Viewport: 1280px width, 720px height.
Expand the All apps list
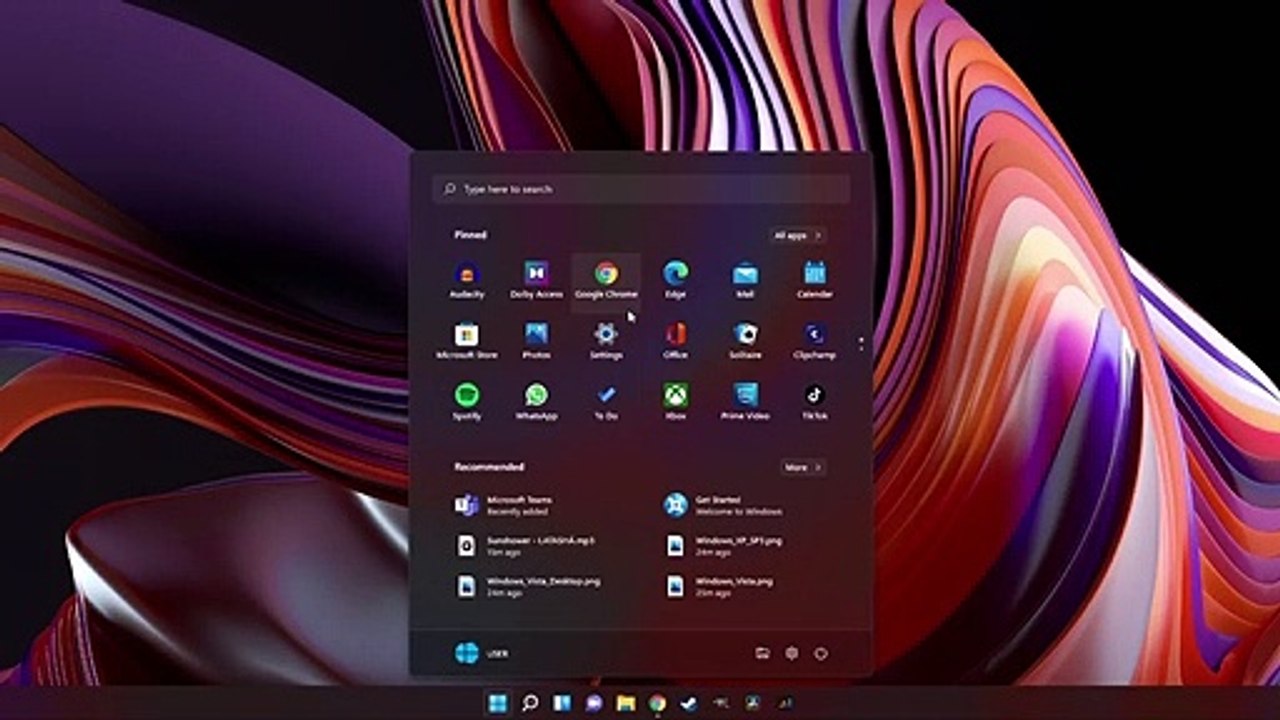(797, 235)
